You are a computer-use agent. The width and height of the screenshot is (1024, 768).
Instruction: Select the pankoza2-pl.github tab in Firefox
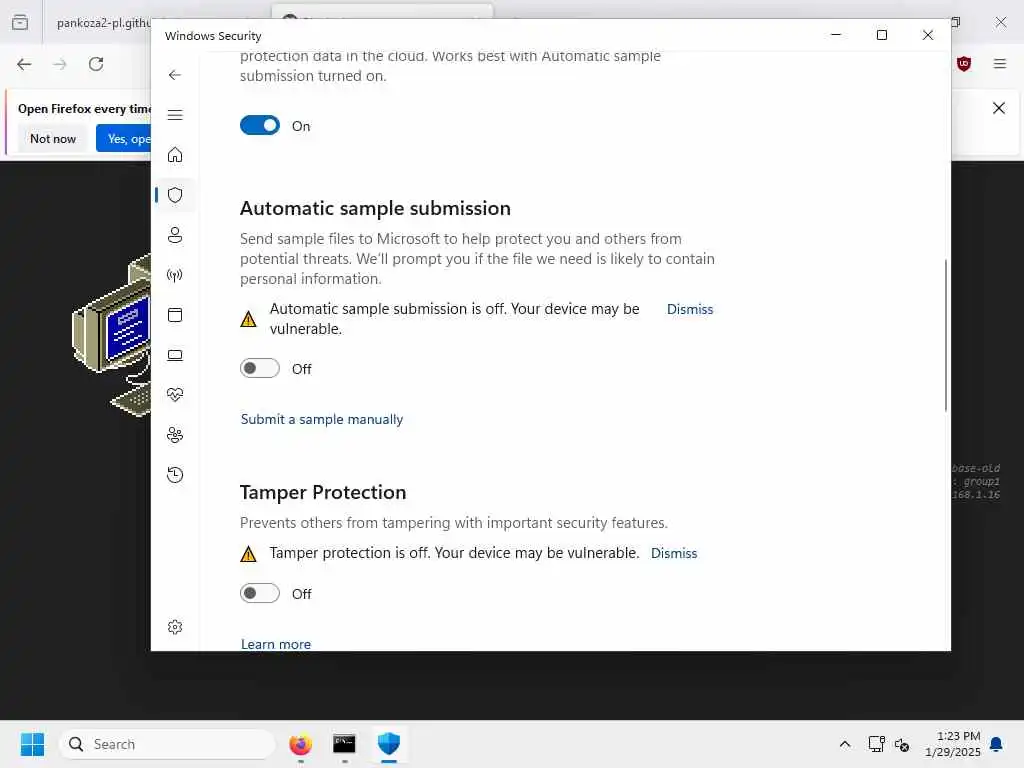tap(103, 23)
